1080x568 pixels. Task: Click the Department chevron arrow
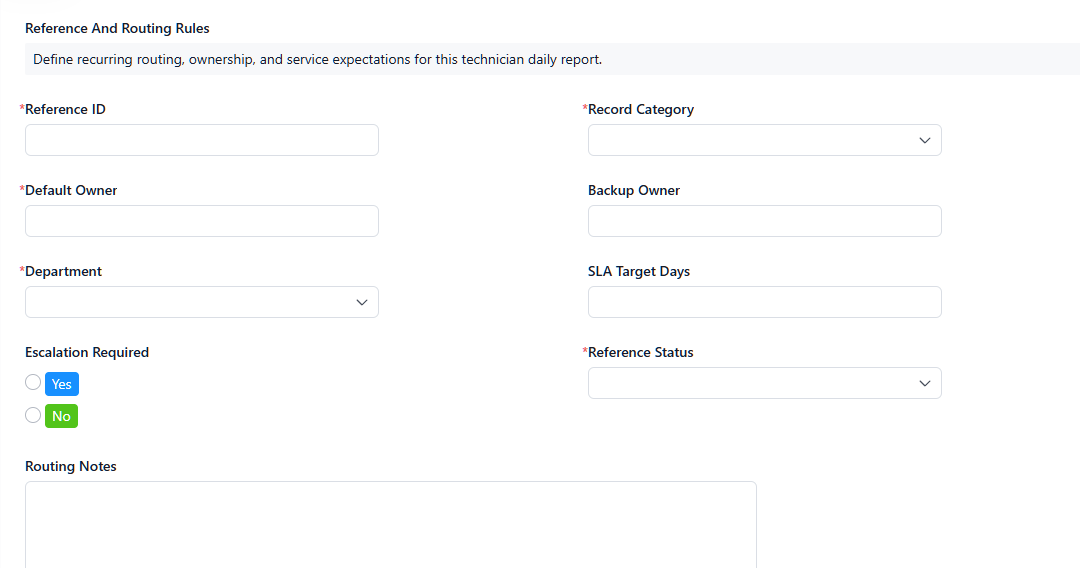click(x=362, y=302)
